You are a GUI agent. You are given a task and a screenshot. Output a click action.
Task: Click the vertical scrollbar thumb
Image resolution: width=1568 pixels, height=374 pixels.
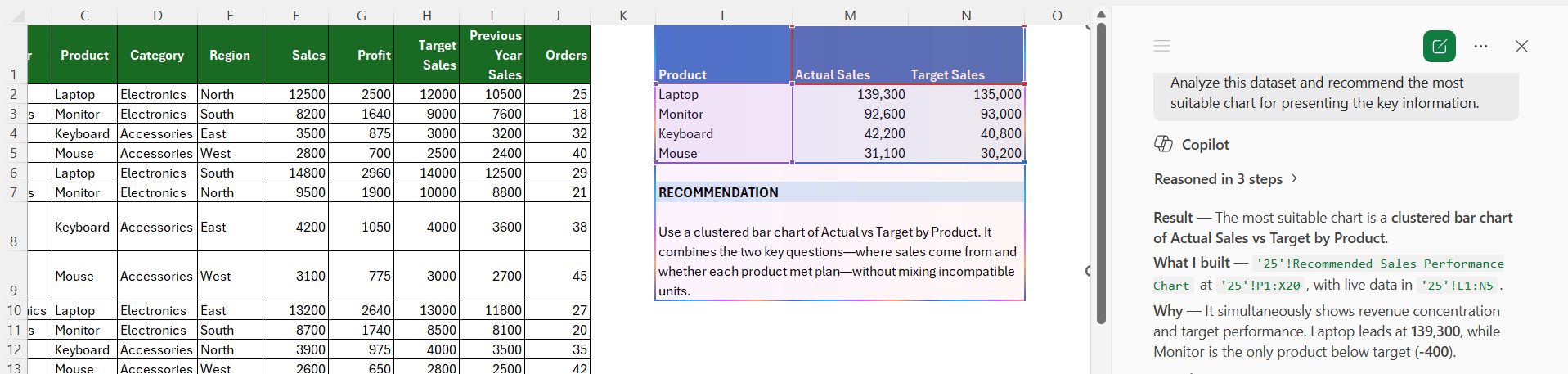[x=1101, y=172]
